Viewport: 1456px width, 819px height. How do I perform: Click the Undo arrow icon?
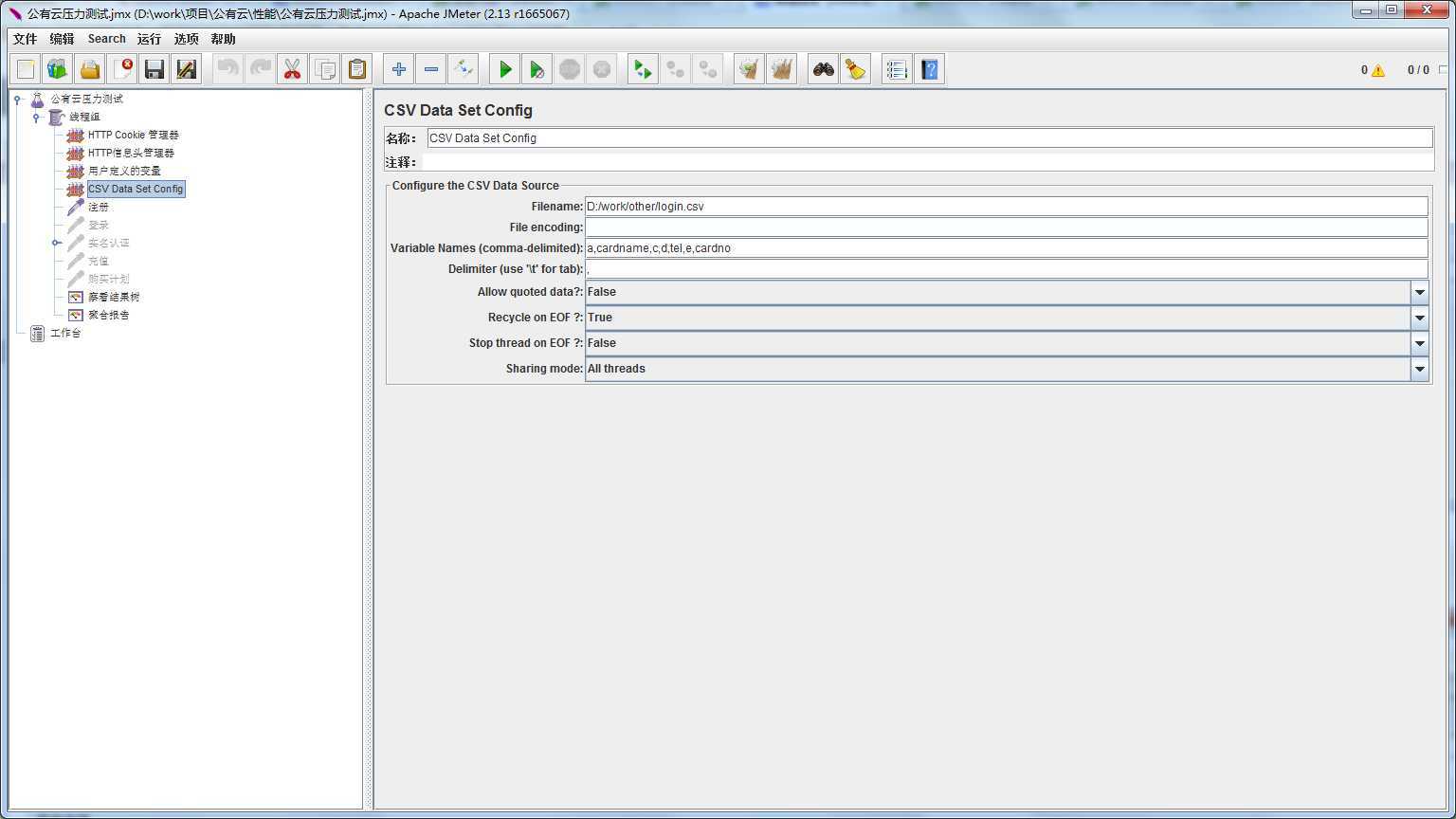[x=228, y=69]
